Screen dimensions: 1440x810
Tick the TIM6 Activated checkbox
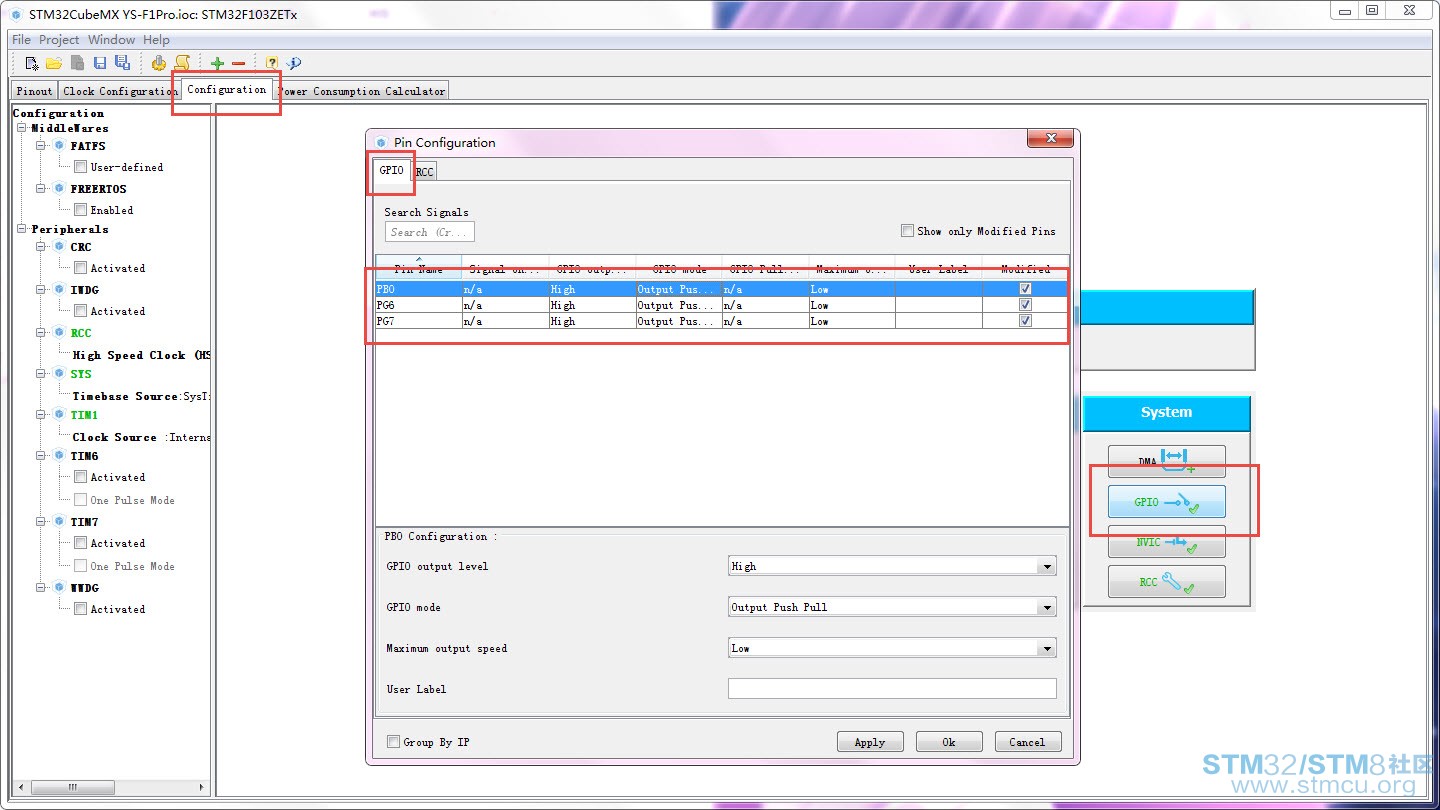tap(80, 477)
